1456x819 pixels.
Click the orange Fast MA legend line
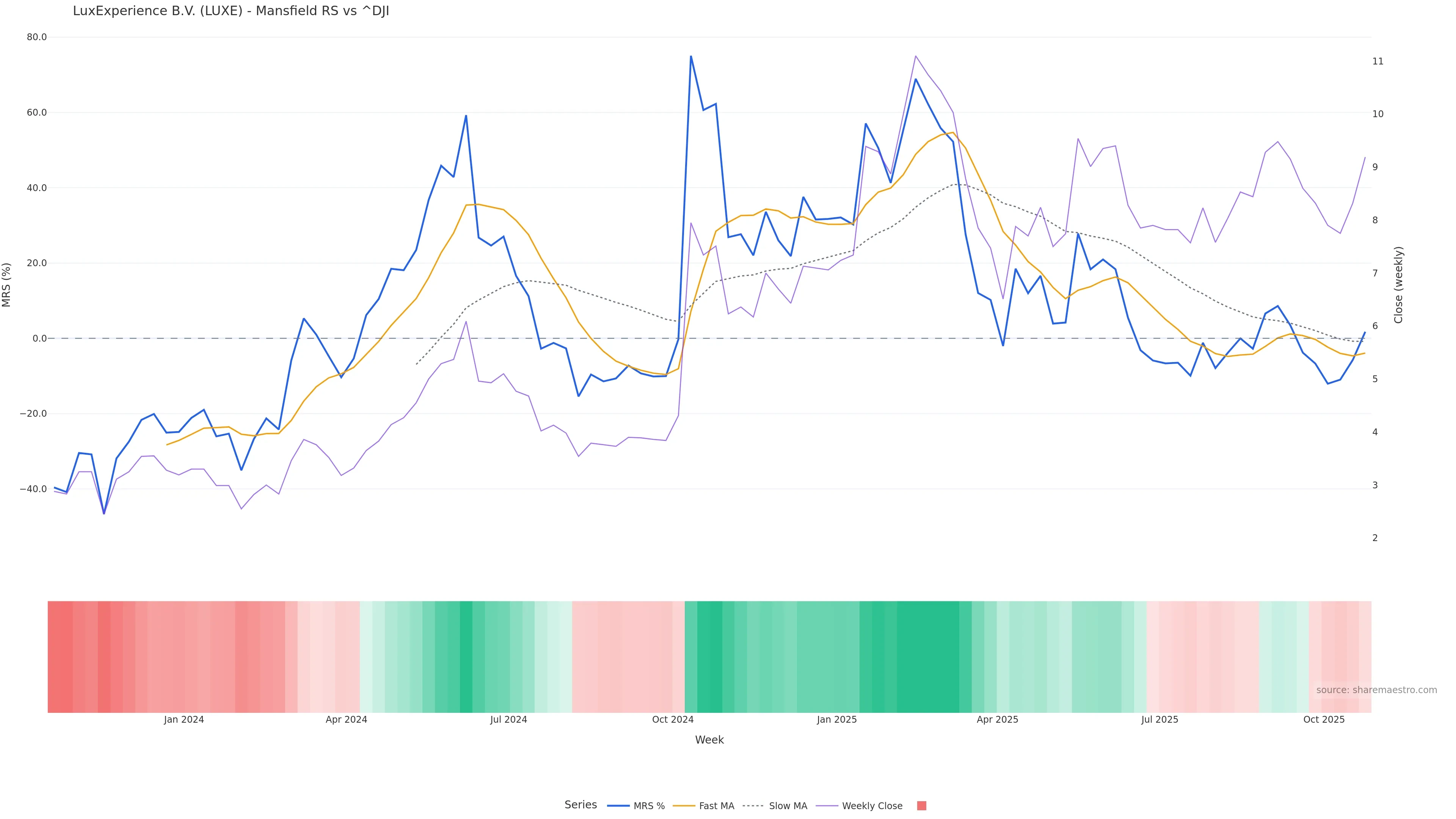(x=684, y=806)
